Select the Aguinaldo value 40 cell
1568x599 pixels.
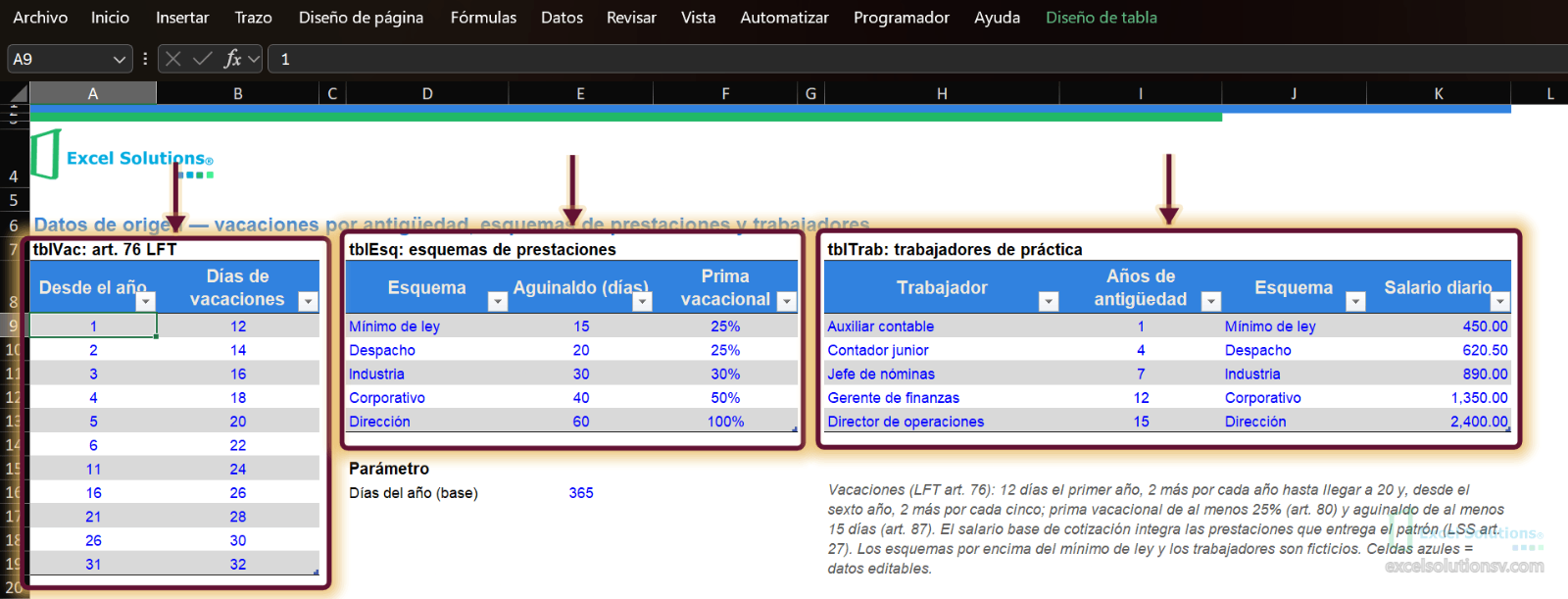tap(581, 398)
